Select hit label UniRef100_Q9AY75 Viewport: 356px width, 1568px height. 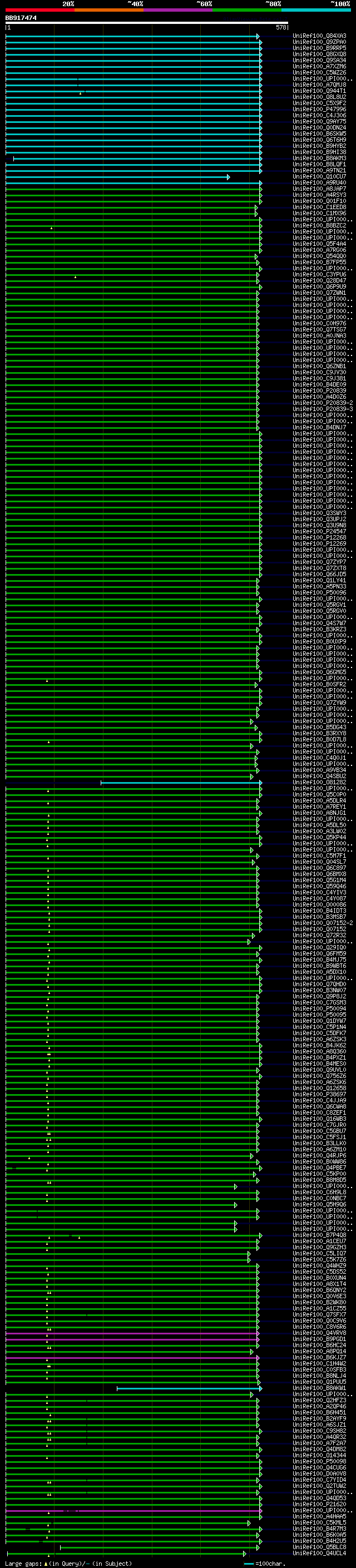(319, 122)
